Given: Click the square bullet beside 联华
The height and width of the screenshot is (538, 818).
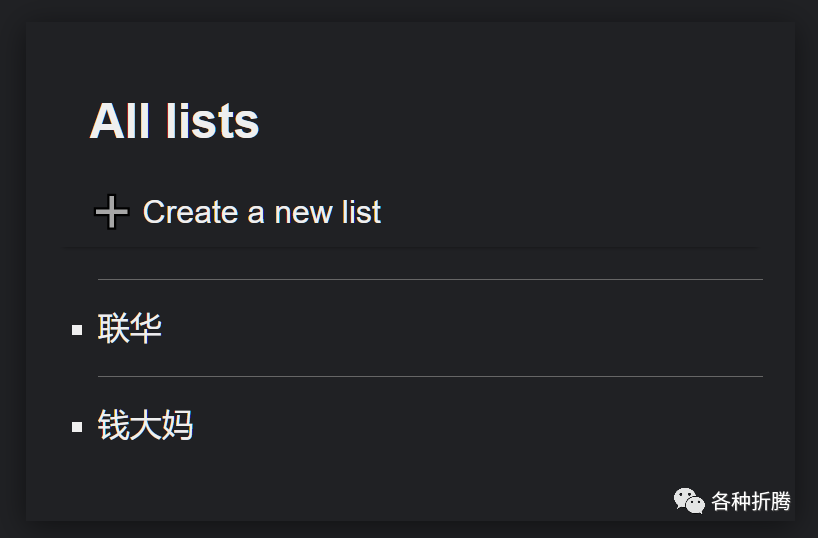Looking at the screenshot, I should [77, 330].
